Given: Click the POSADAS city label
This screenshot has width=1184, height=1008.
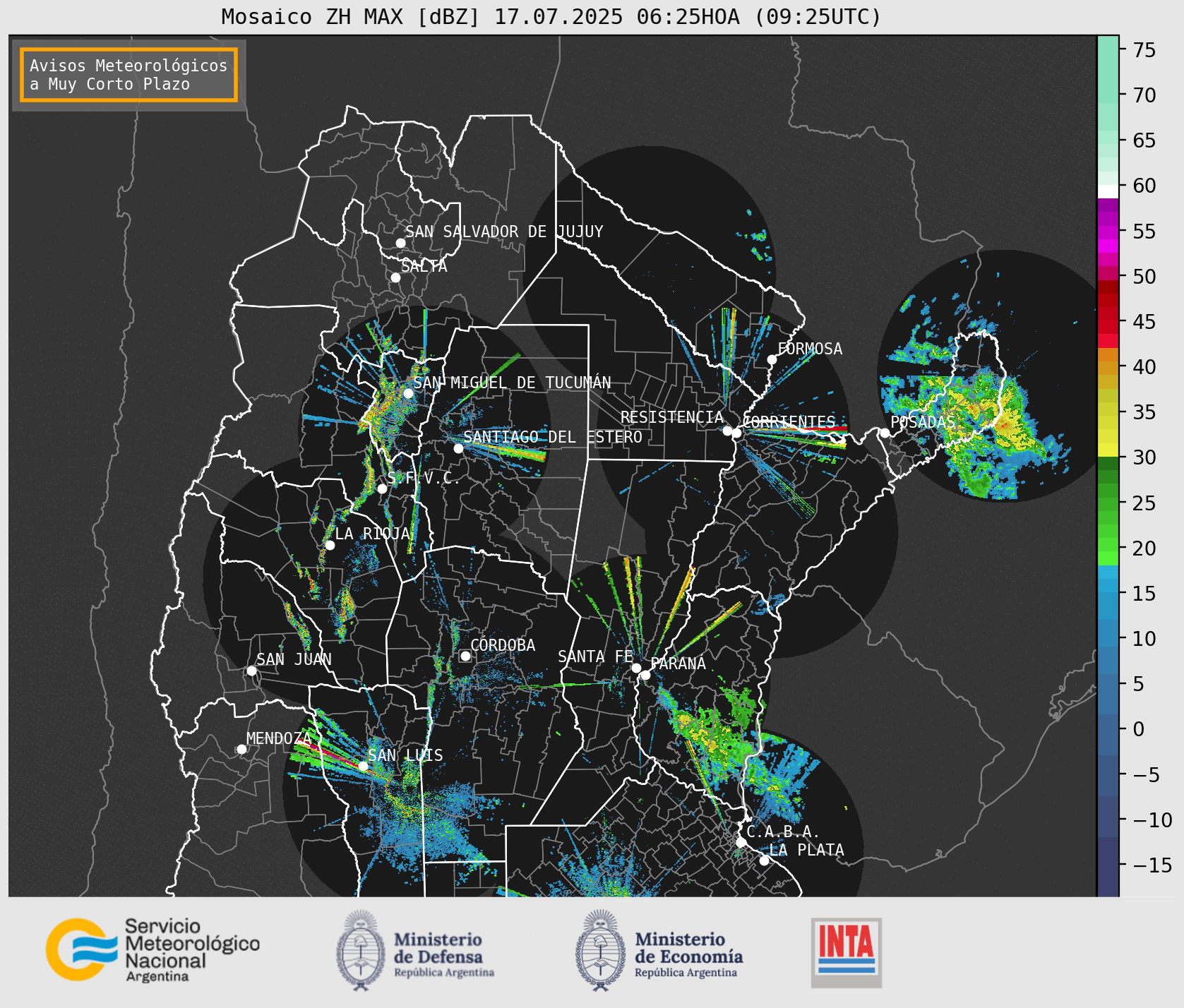Looking at the screenshot, I should (x=923, y=422).
